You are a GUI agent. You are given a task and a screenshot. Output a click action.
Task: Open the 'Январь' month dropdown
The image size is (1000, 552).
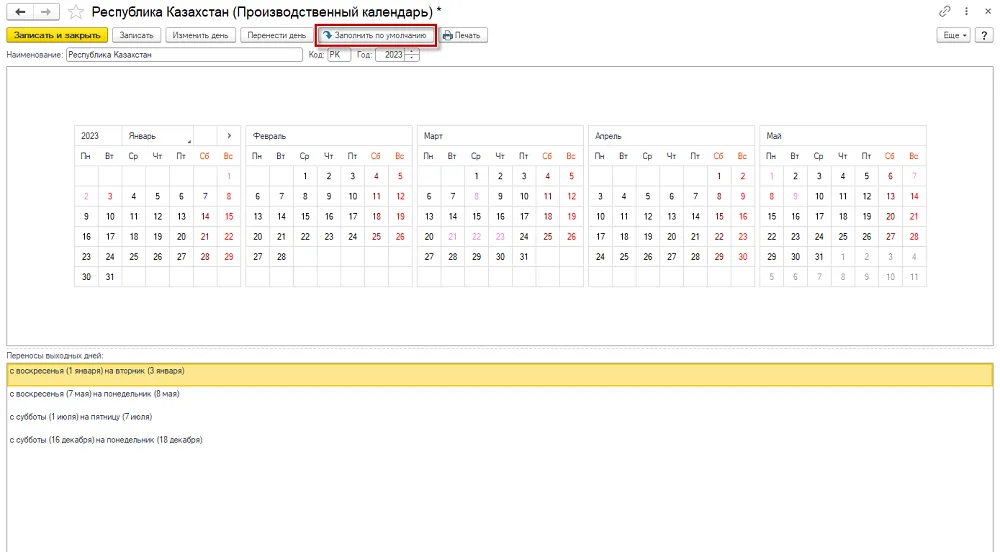[x=159, y=136]
